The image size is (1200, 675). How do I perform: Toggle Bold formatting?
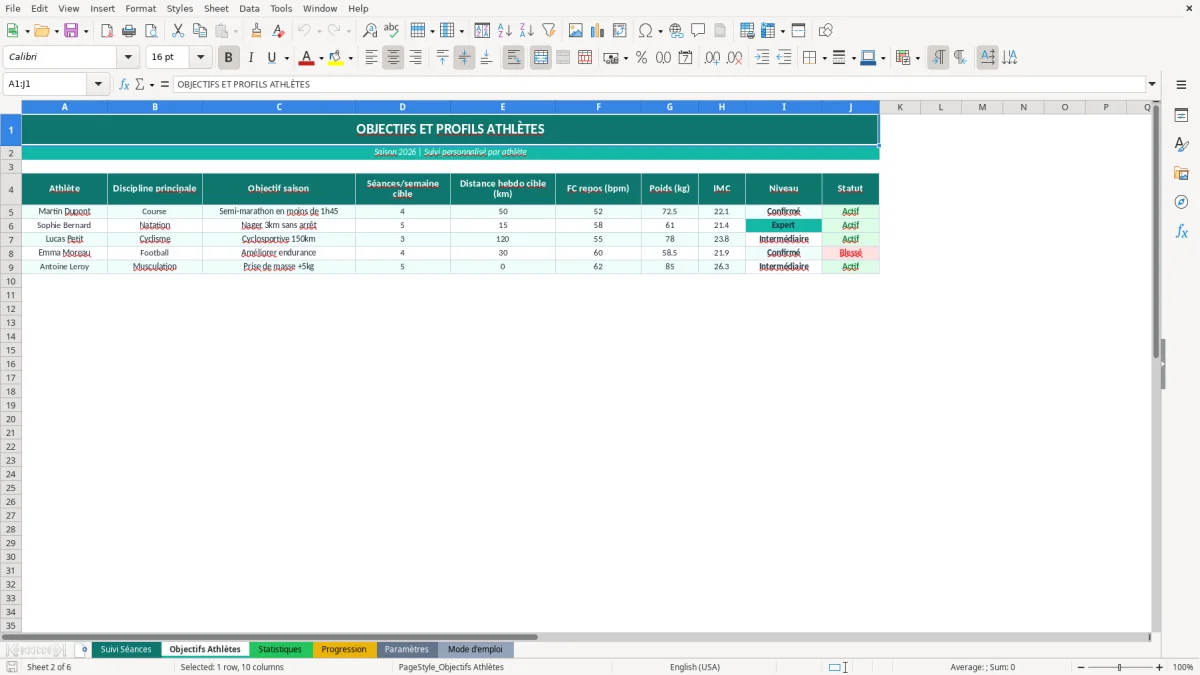pos(229,58)
